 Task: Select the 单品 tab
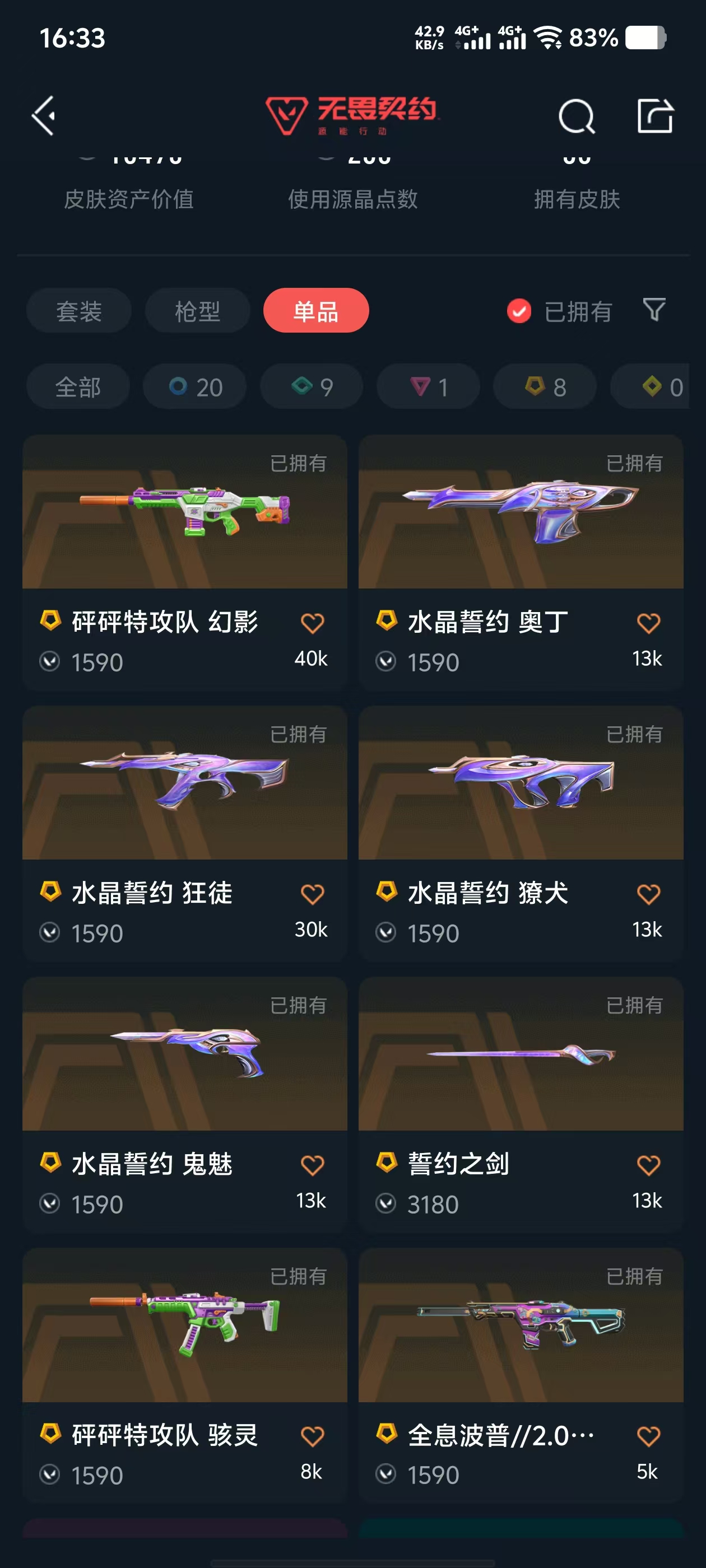(316, 310)
